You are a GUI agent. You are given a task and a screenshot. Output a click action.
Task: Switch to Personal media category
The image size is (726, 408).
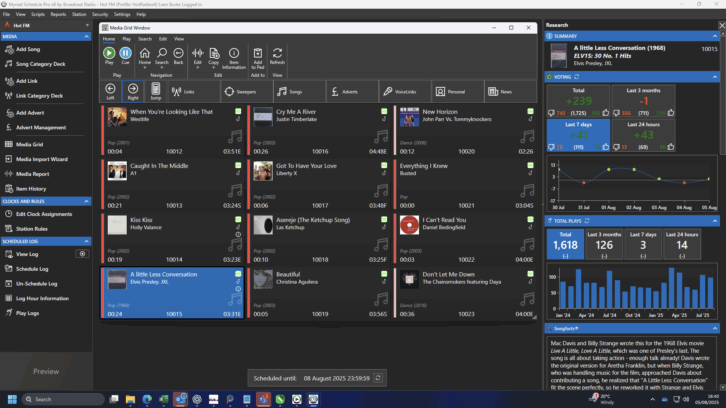[457, 92]
